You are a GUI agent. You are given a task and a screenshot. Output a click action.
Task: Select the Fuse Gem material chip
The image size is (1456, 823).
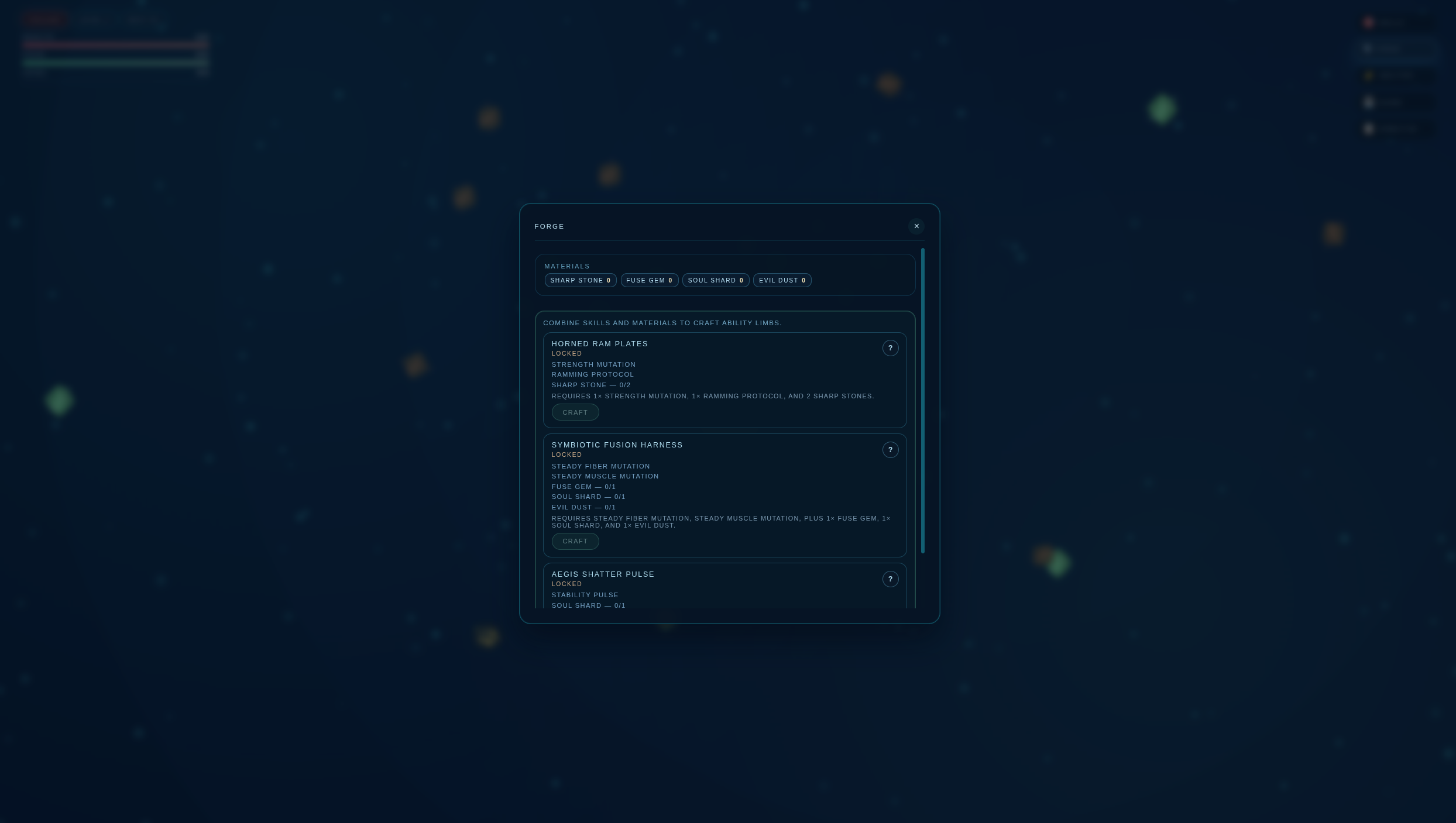[649, 280]
